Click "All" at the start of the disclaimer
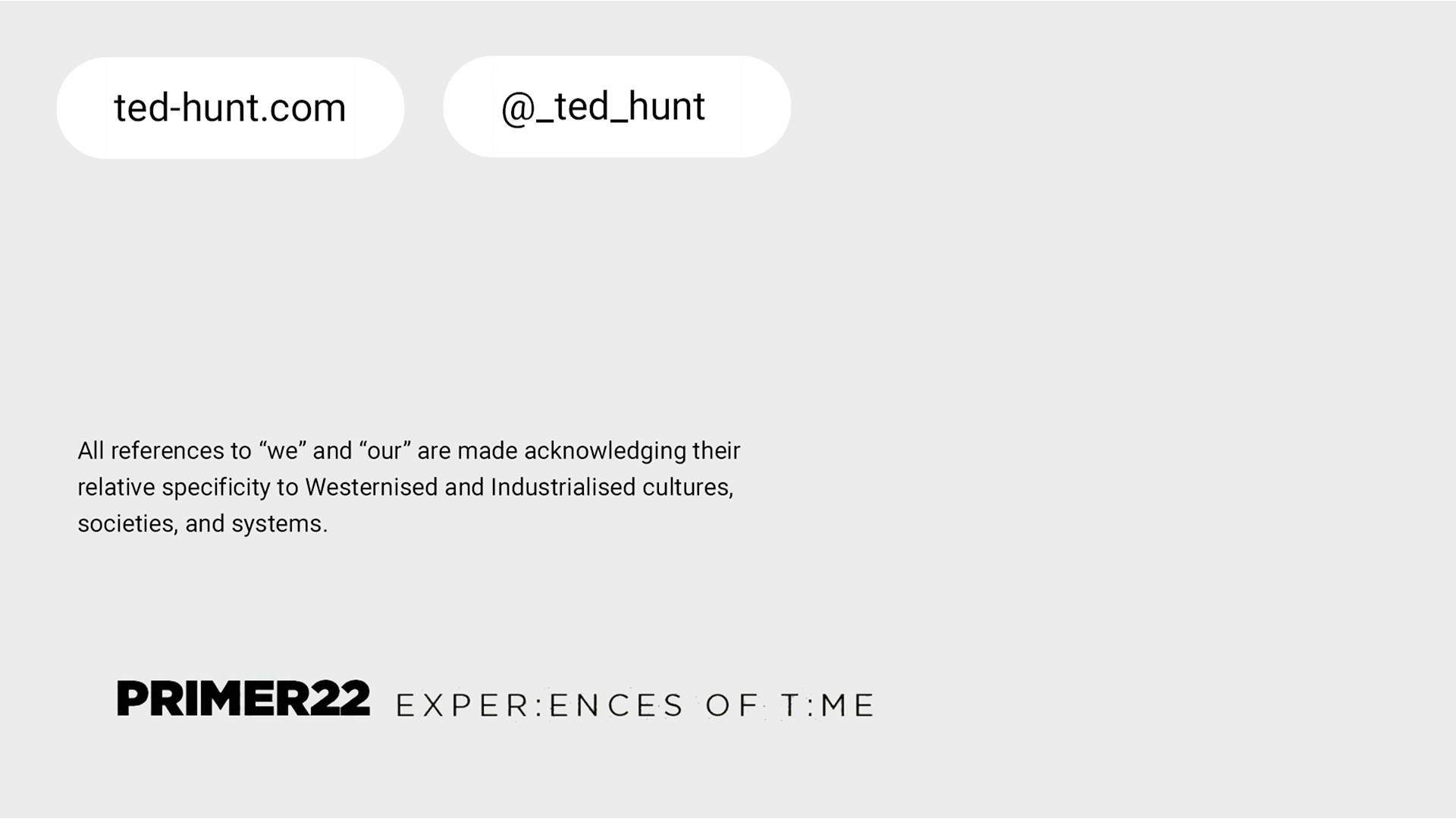This screenshot has width=1456, height=819. coord(90,451)
